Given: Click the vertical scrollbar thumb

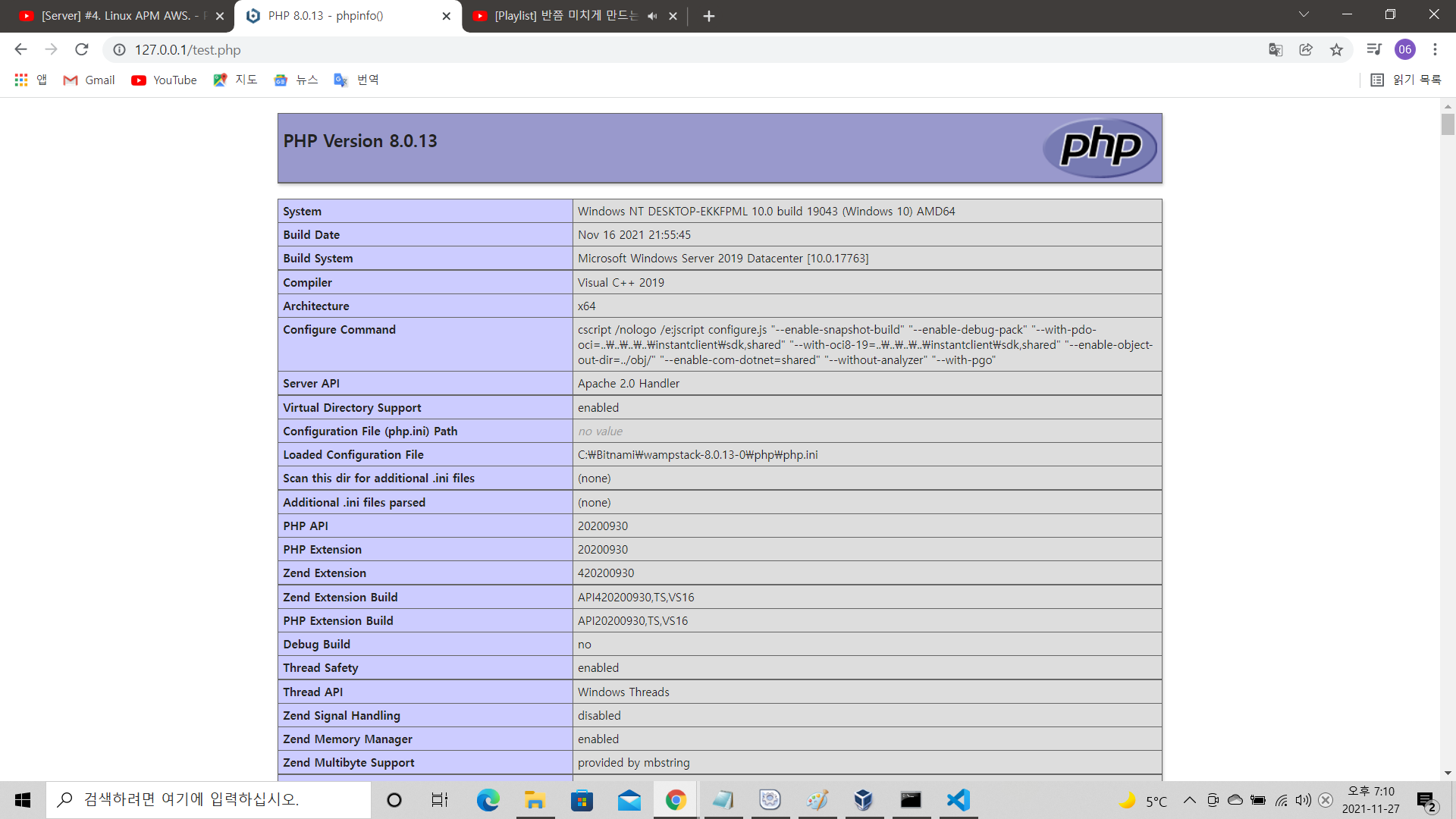Looking at the screenshot, I should click(1448, 124).
